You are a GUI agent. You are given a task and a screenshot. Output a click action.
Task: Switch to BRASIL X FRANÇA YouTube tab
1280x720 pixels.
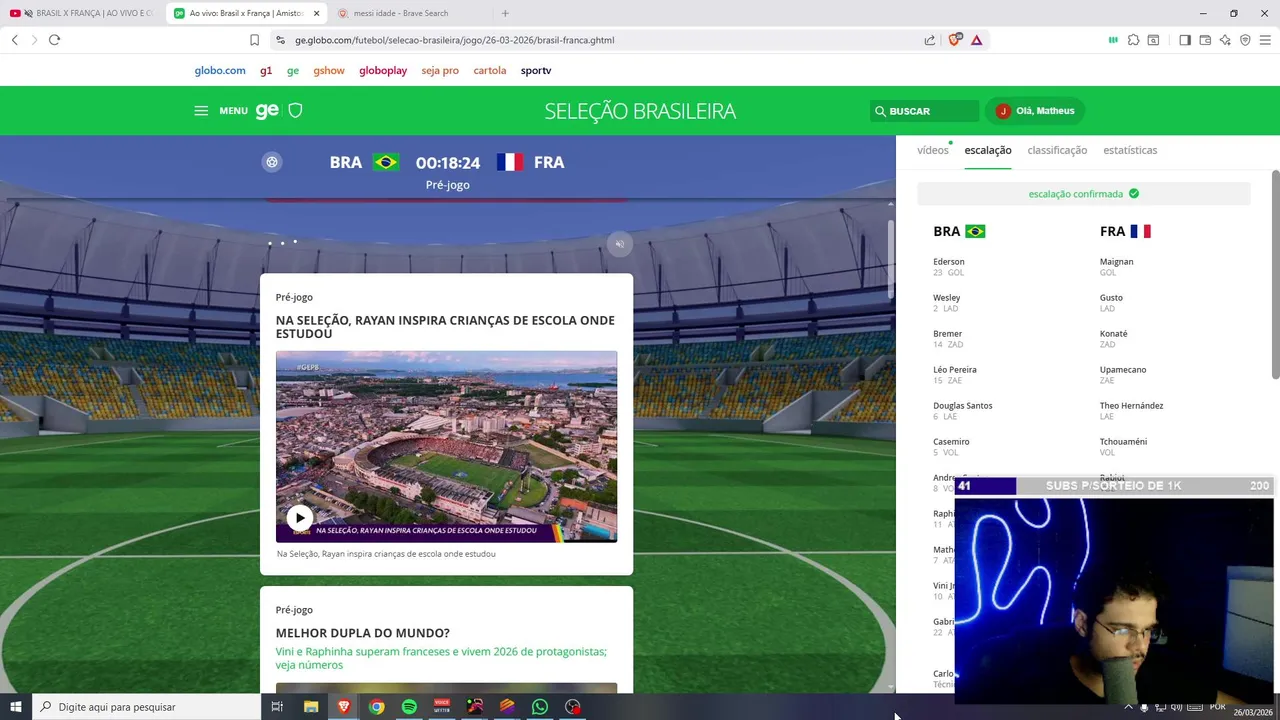[82, 13]
